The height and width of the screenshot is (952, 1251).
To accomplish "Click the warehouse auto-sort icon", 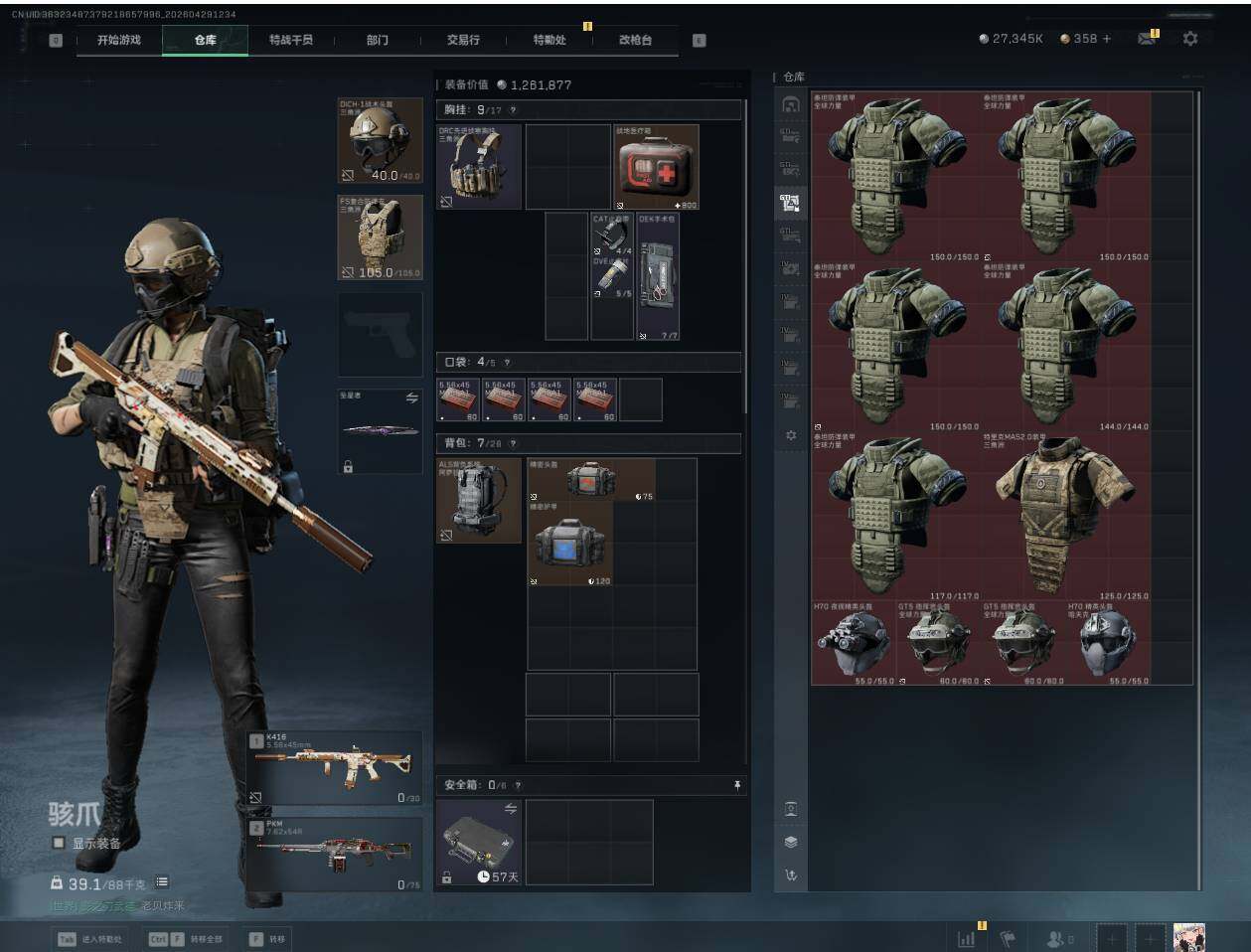I will (x=791, y=874).
